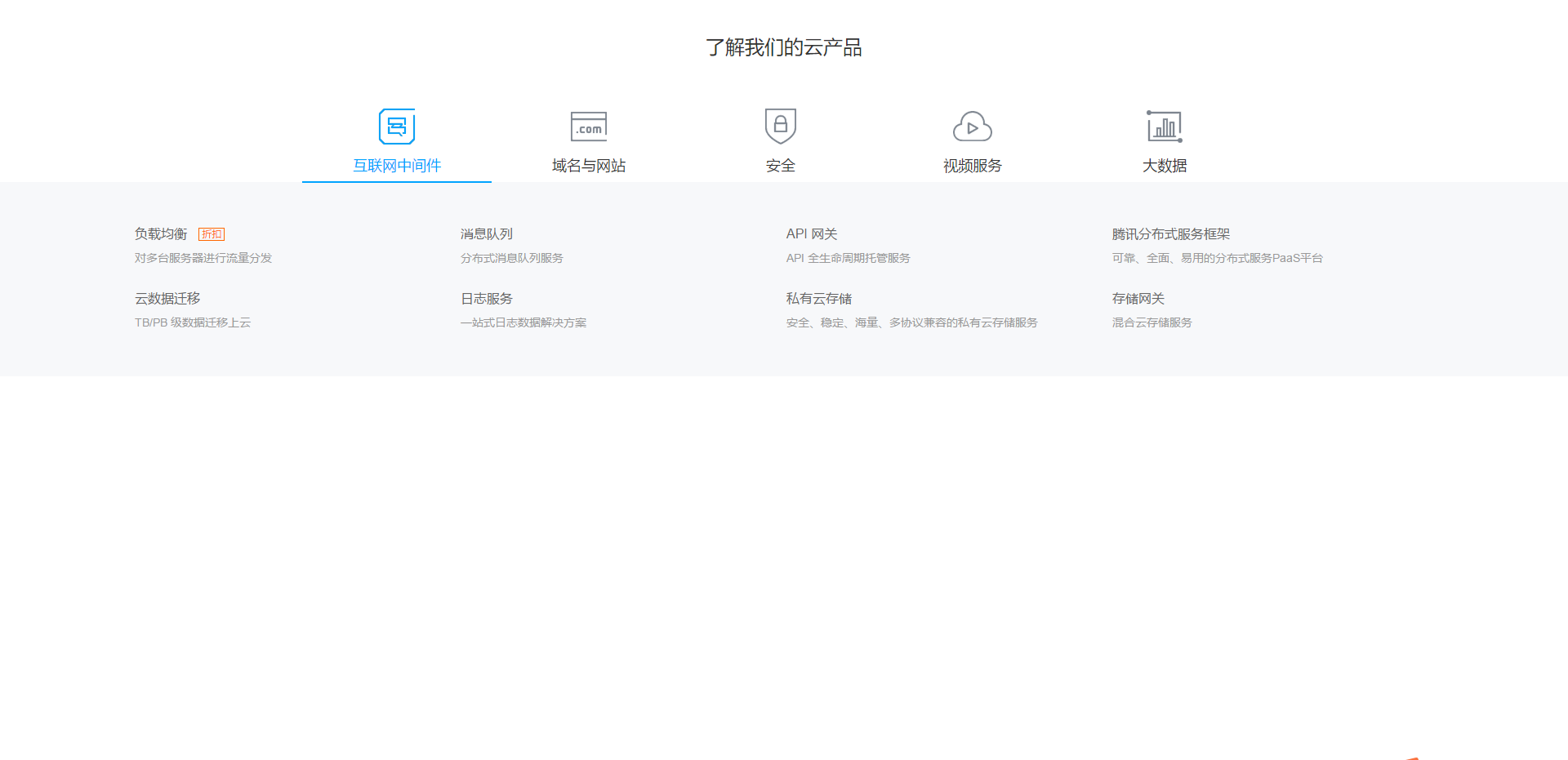This screenshot has width=1568, height=760.
Task: Switch to the 域名与网站 tab label
Action: click(x=589, y=166)
